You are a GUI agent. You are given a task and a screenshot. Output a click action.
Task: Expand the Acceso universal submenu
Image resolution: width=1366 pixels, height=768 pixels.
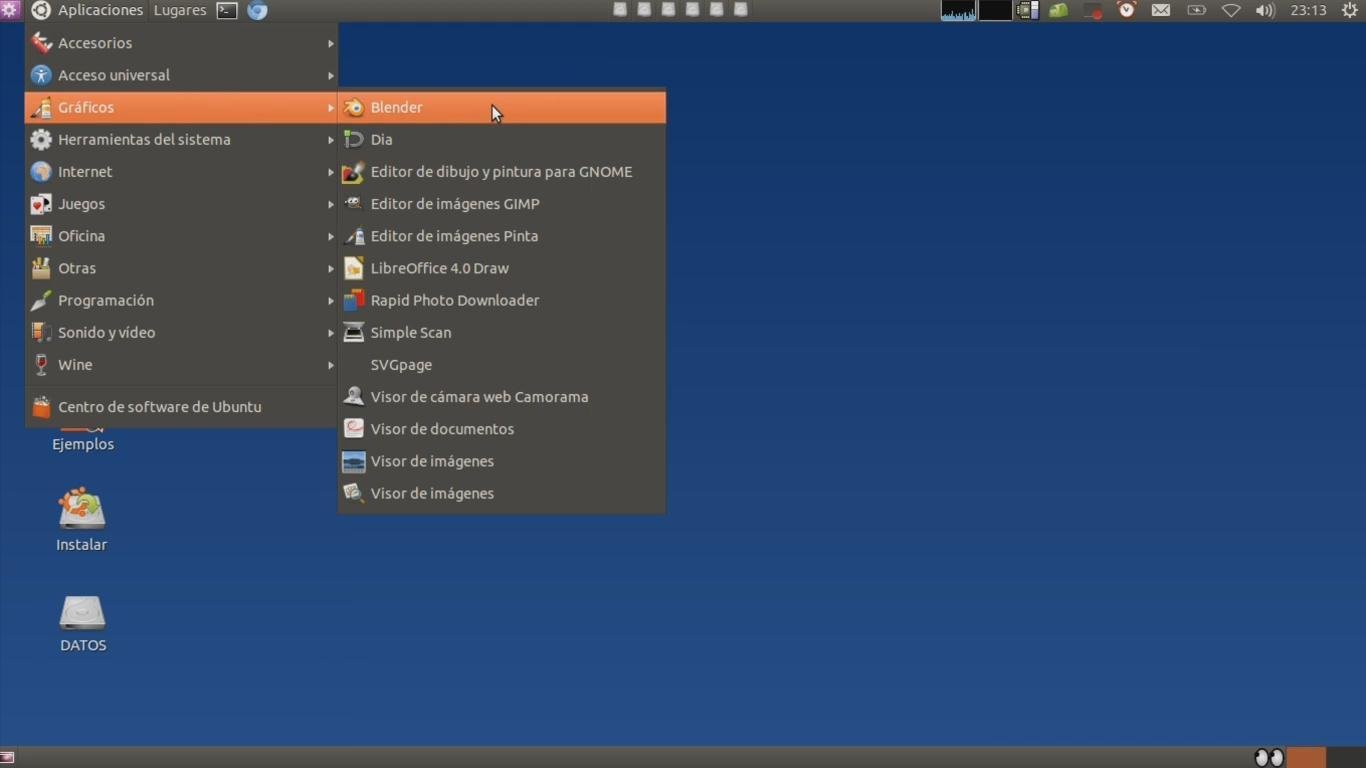coord(181,75)
